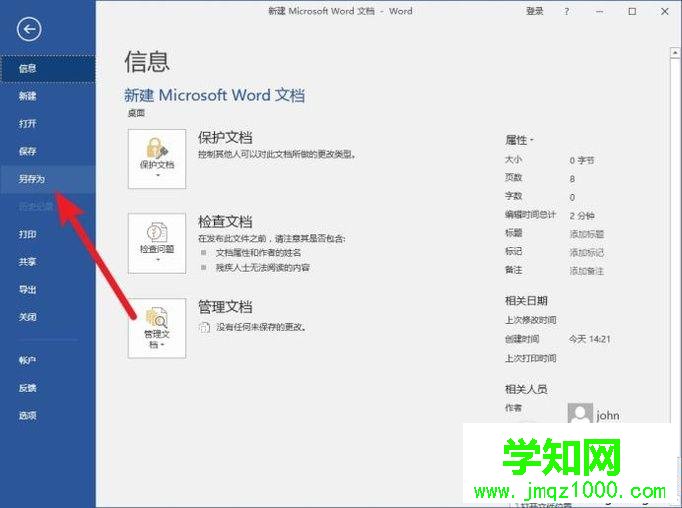Click 添加备注 to add comments
Image resolution: width=682 pixels, height=508 pixels.
587,271
